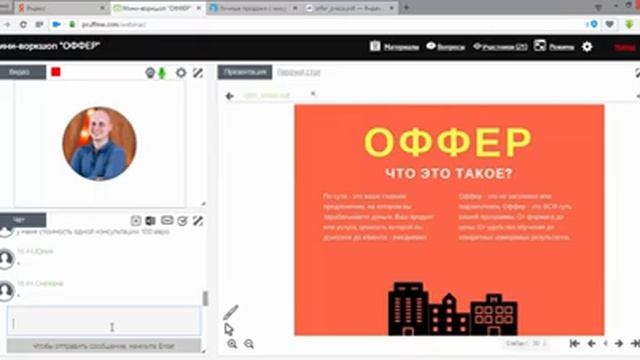Select the Chat panel tab
640x360 pixels.
pos(23,220)
